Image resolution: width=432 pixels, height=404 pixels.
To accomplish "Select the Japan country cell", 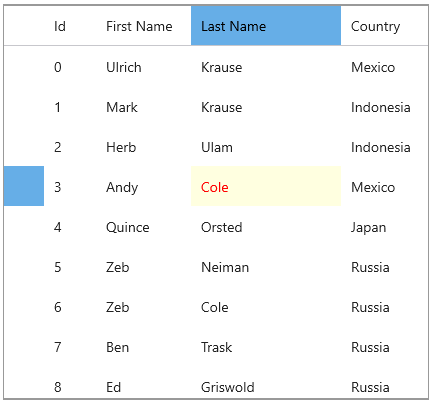I will [x=384, y=226].
